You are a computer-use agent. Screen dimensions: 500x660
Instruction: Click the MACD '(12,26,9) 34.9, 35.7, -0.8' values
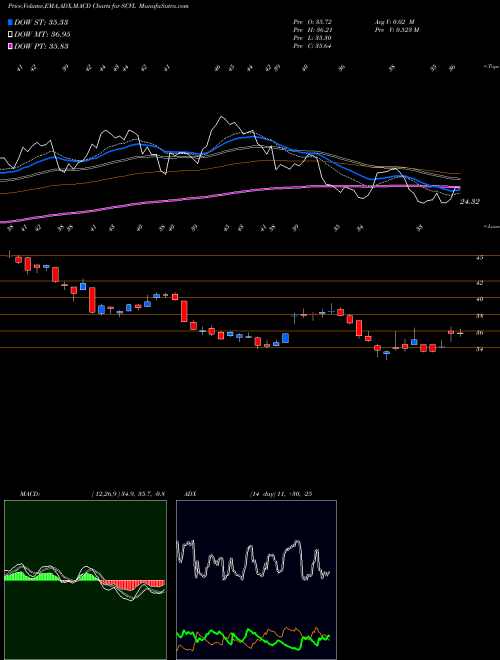[128, 494]
